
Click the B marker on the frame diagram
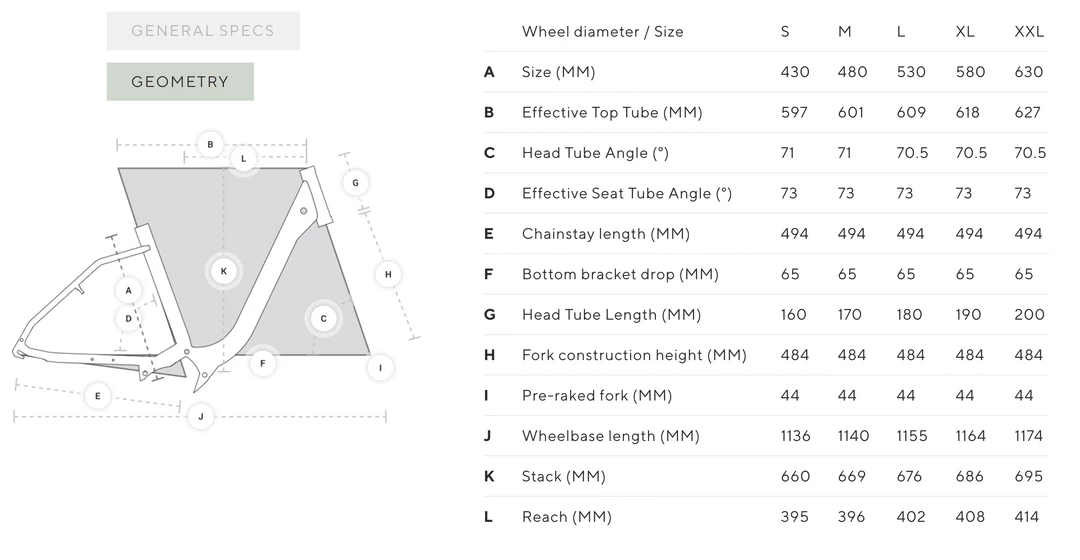point(210,145)
